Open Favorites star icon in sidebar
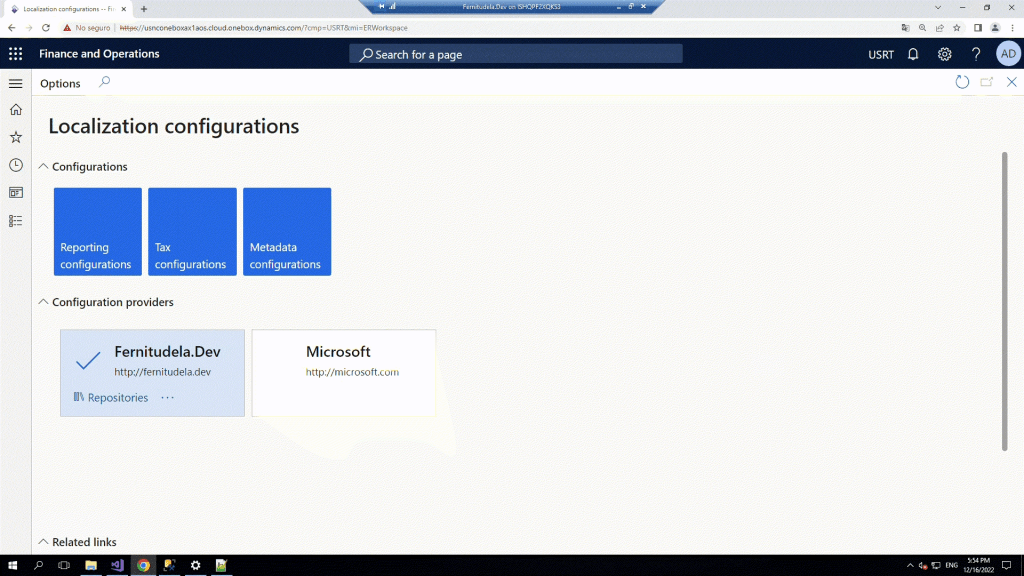1024x576 pixels. click(x=15, y=137)
